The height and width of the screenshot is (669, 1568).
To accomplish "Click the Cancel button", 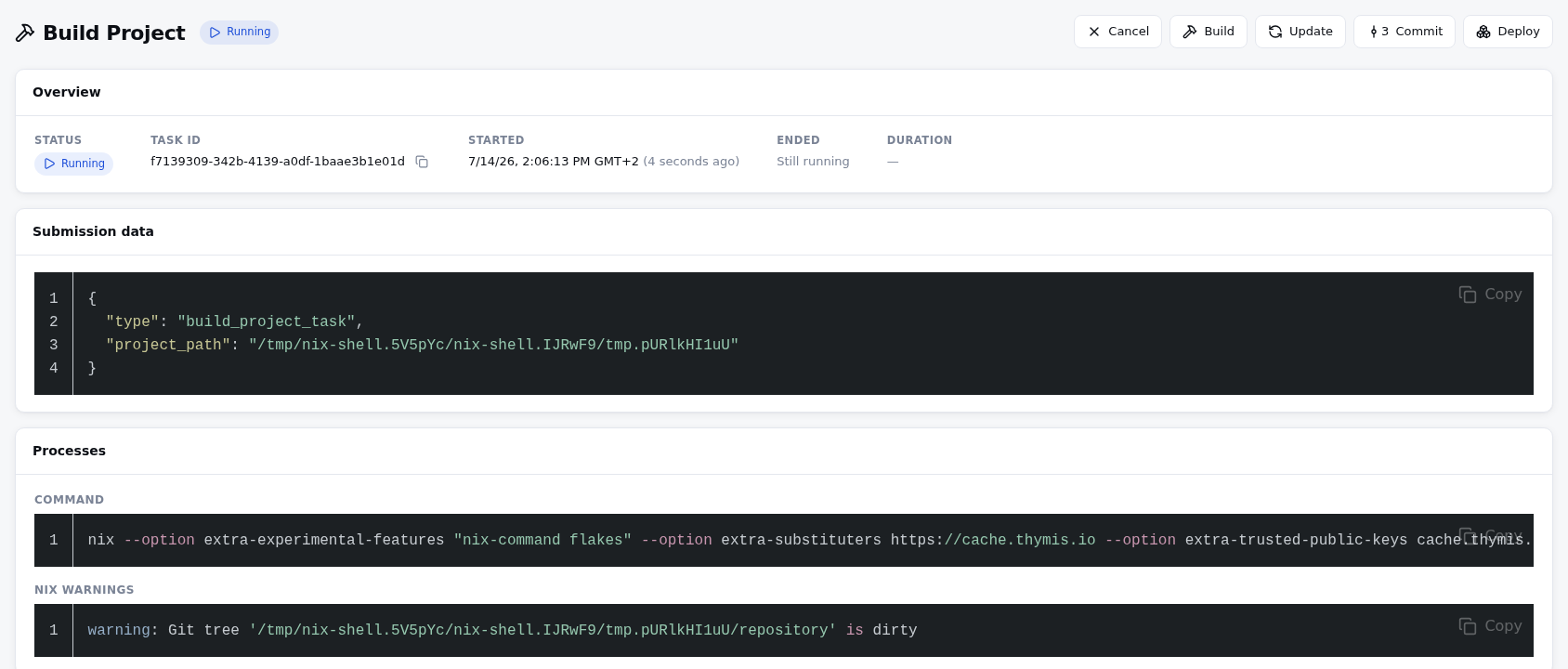I will [1117, 32].
